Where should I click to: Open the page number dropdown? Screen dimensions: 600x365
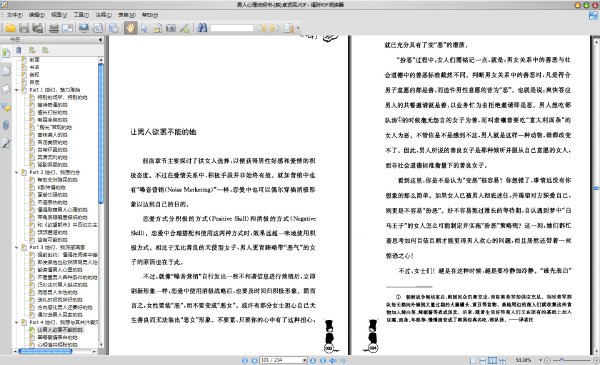click(305, 360)
